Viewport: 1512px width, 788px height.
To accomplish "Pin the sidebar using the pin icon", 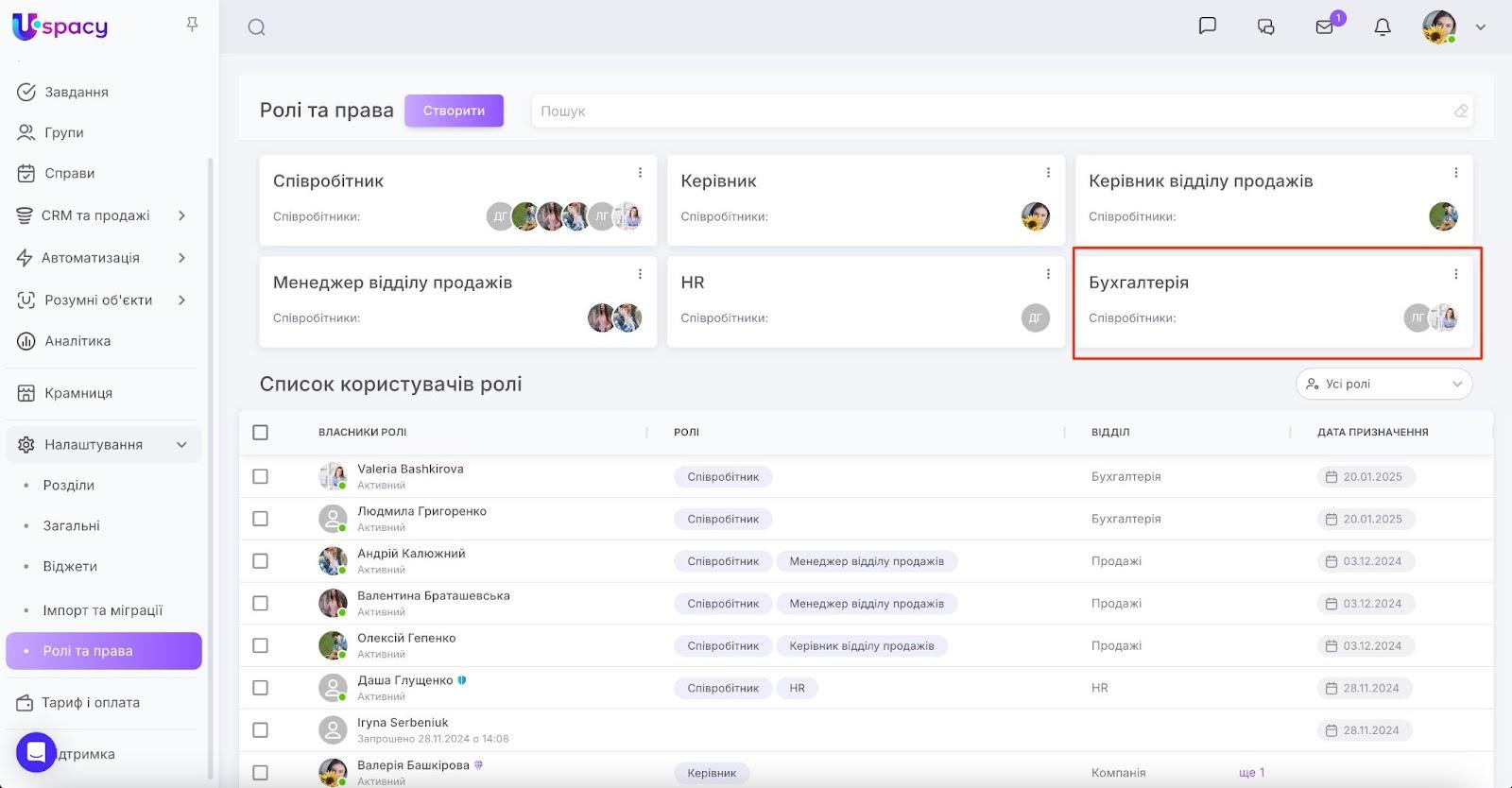I will [192, 25].
